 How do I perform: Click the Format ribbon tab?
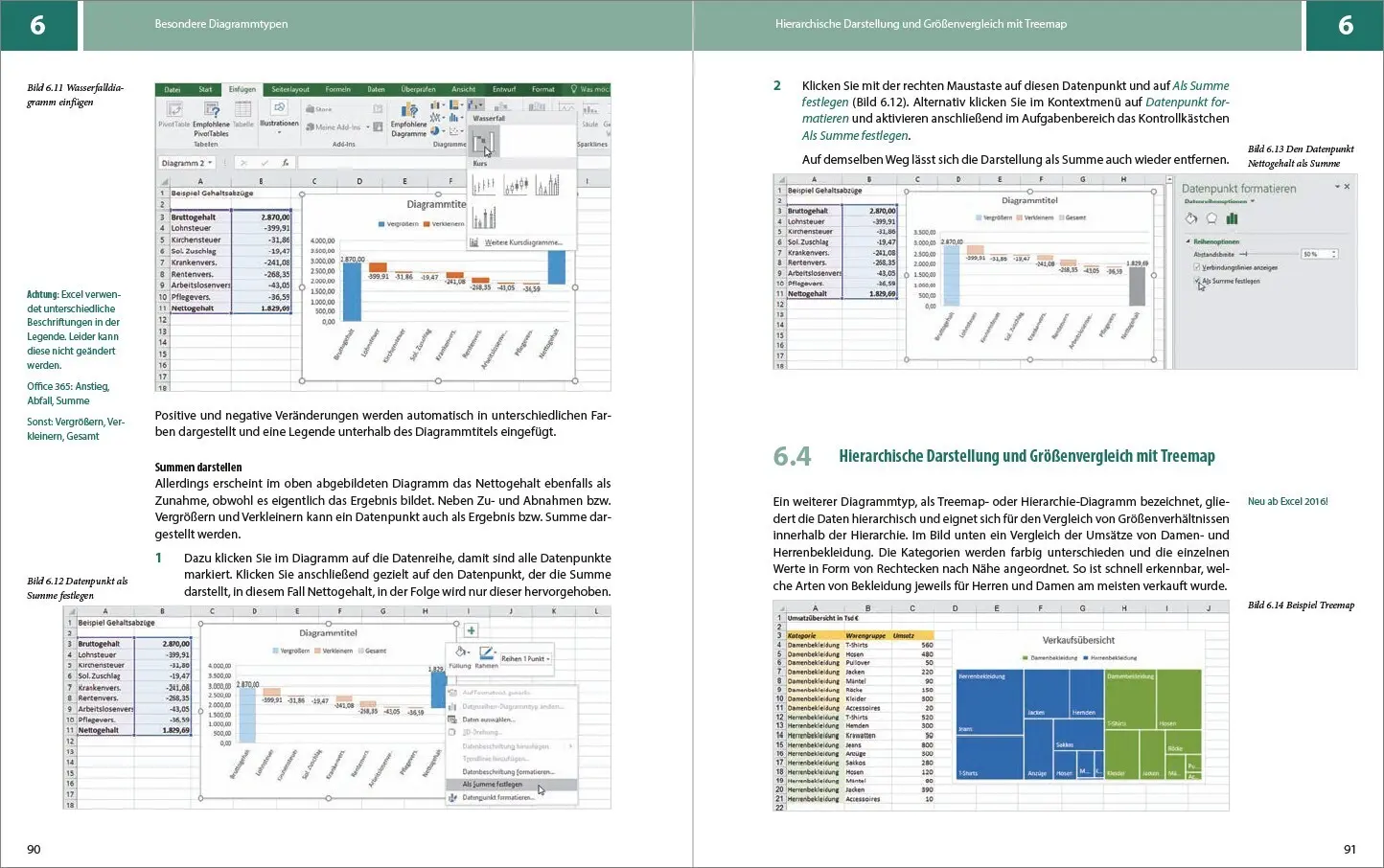tap(543, 89)
